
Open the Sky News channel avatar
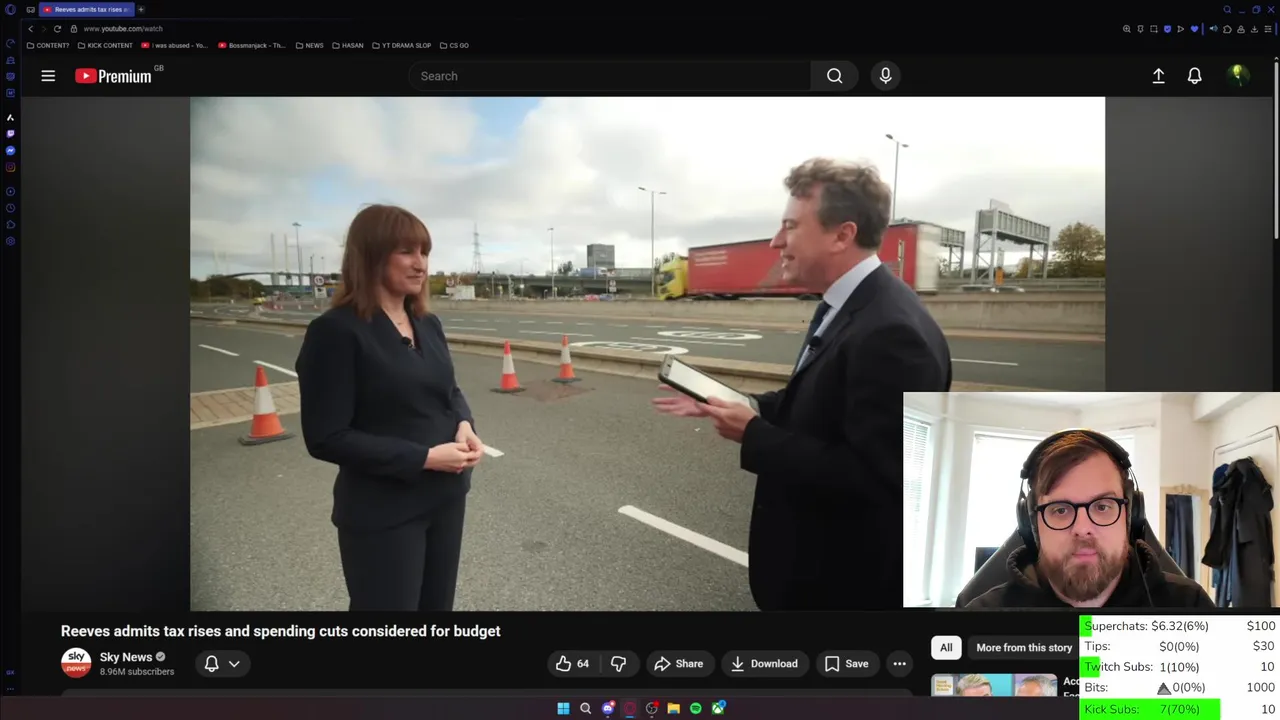point(76,663)
